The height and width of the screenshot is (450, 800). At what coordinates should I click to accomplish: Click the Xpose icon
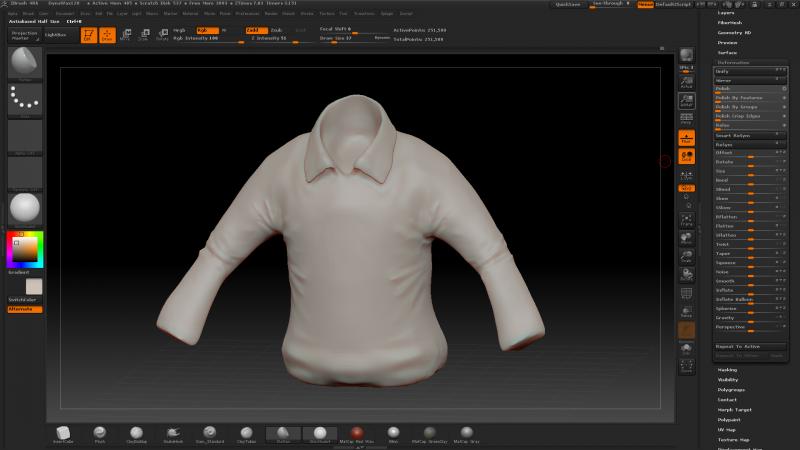point(686,367)
